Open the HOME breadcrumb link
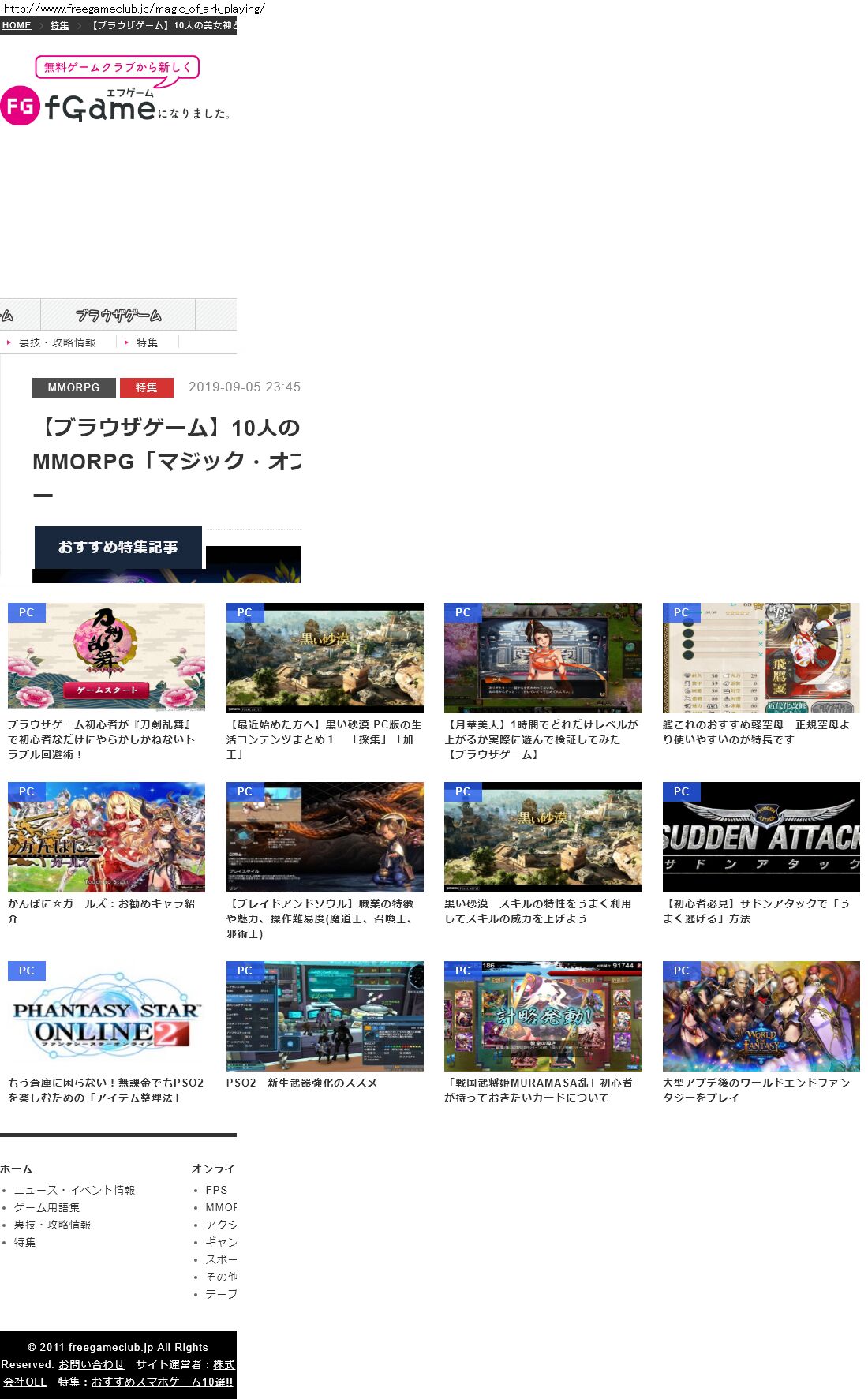This screenshot has height=1399, width=868. coord(17,25)
